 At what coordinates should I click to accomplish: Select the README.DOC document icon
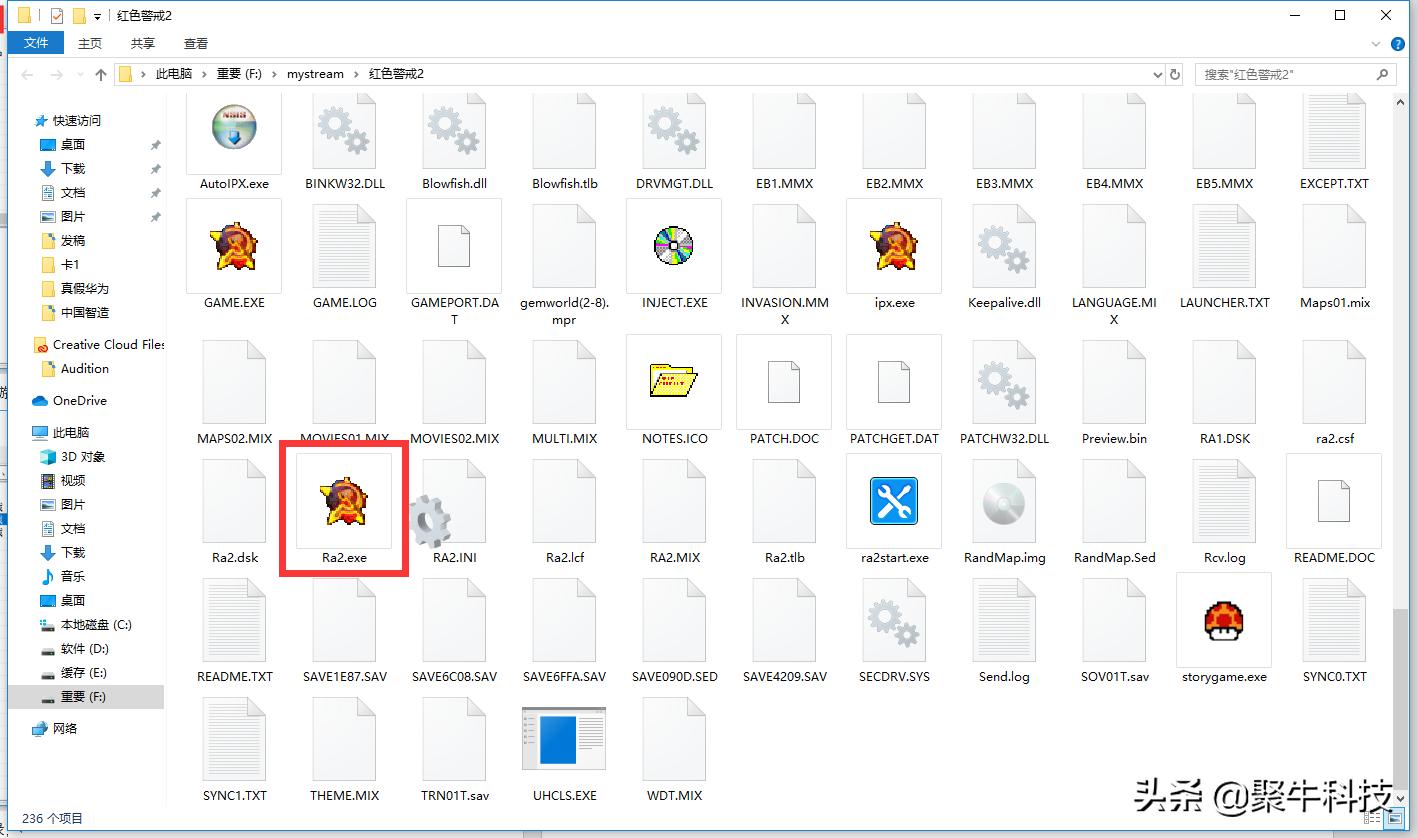1334,501
